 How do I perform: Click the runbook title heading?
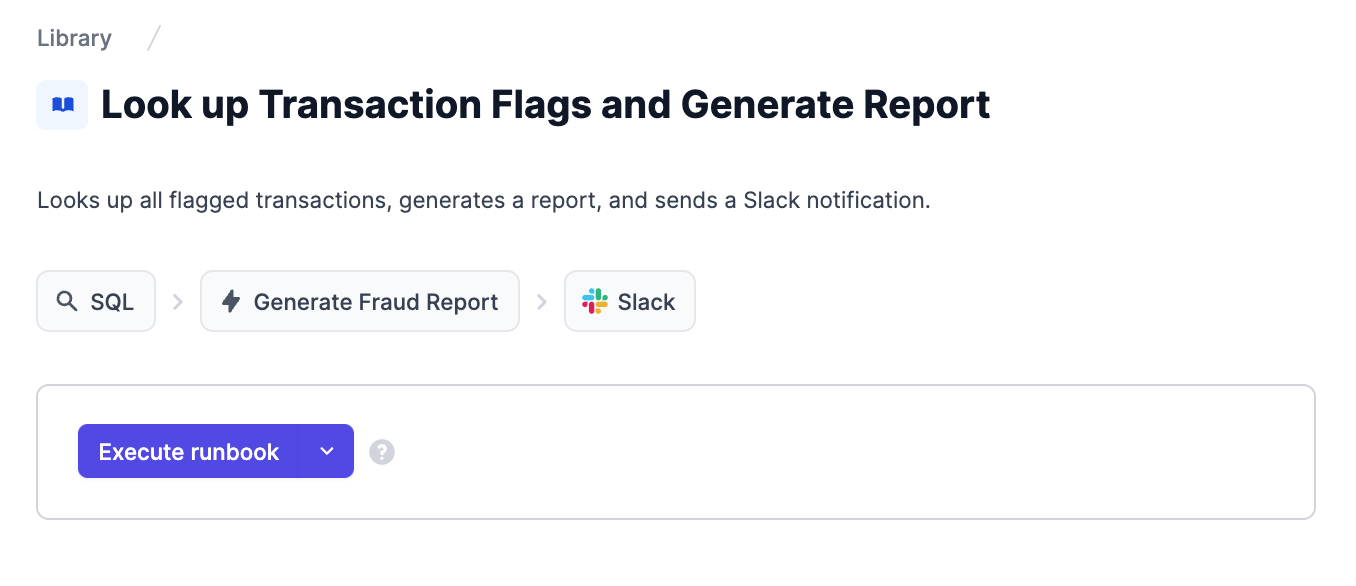click(546, 105)
